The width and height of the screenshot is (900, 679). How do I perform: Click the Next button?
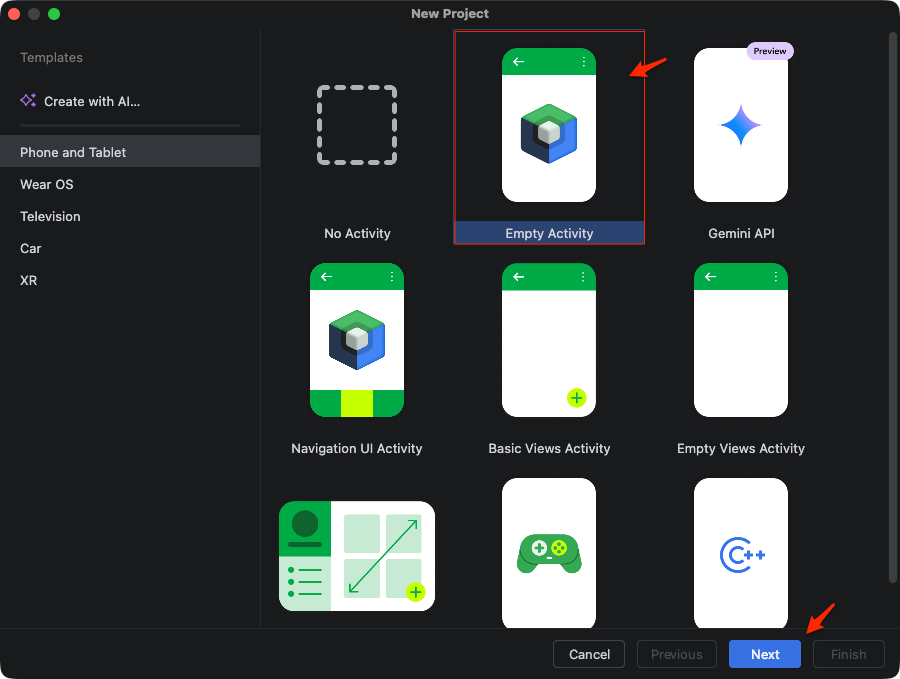(765, 654)
